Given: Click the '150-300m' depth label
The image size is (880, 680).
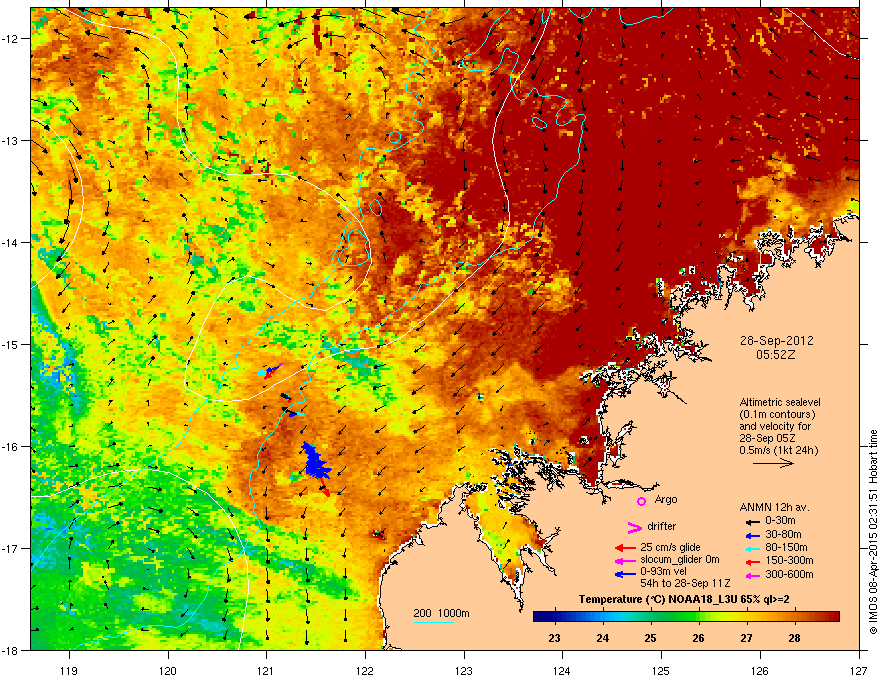Looking at the screenshot, I should (x=789, y=560).
